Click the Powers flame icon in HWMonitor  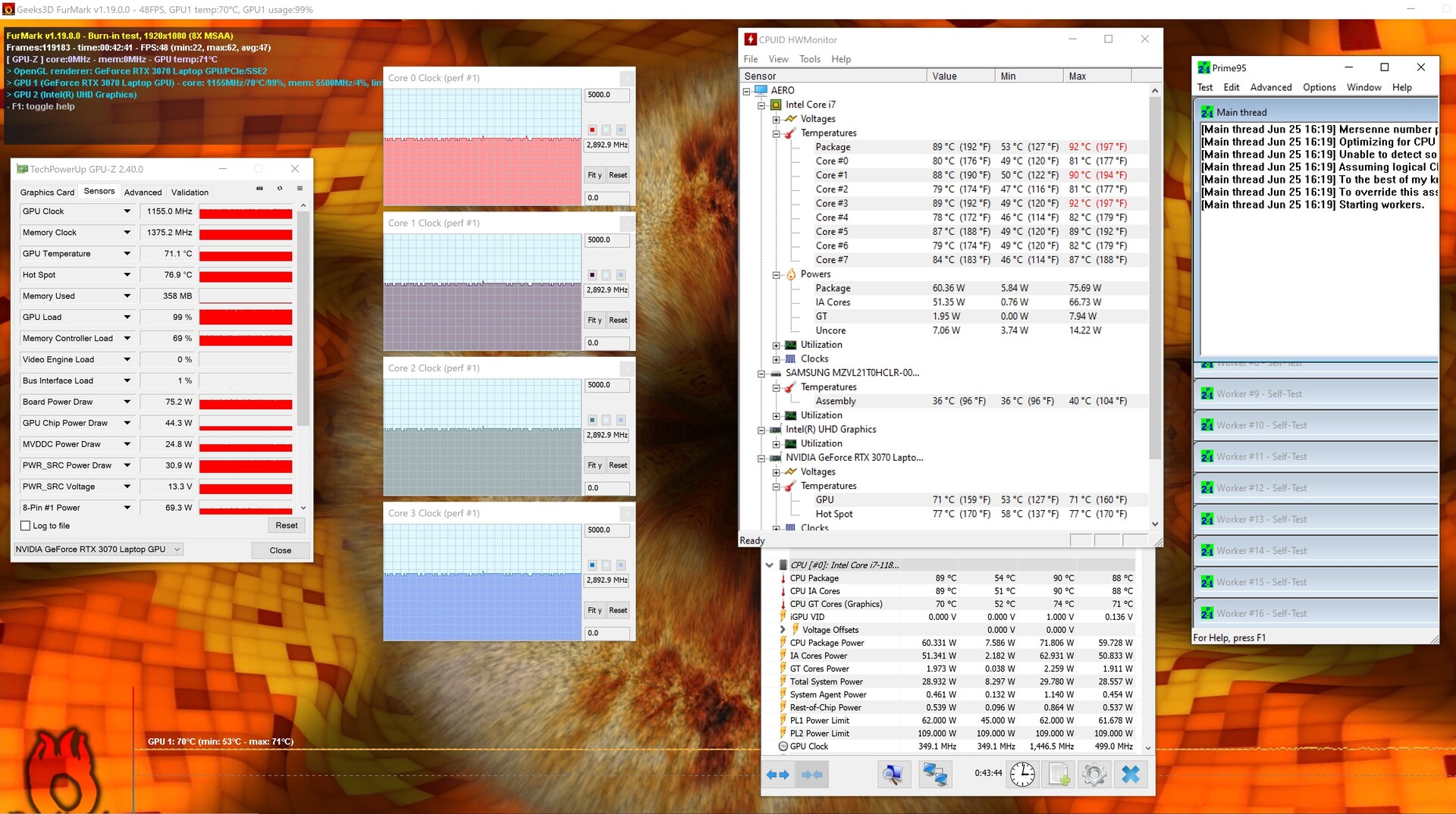(x=790, y=274)
